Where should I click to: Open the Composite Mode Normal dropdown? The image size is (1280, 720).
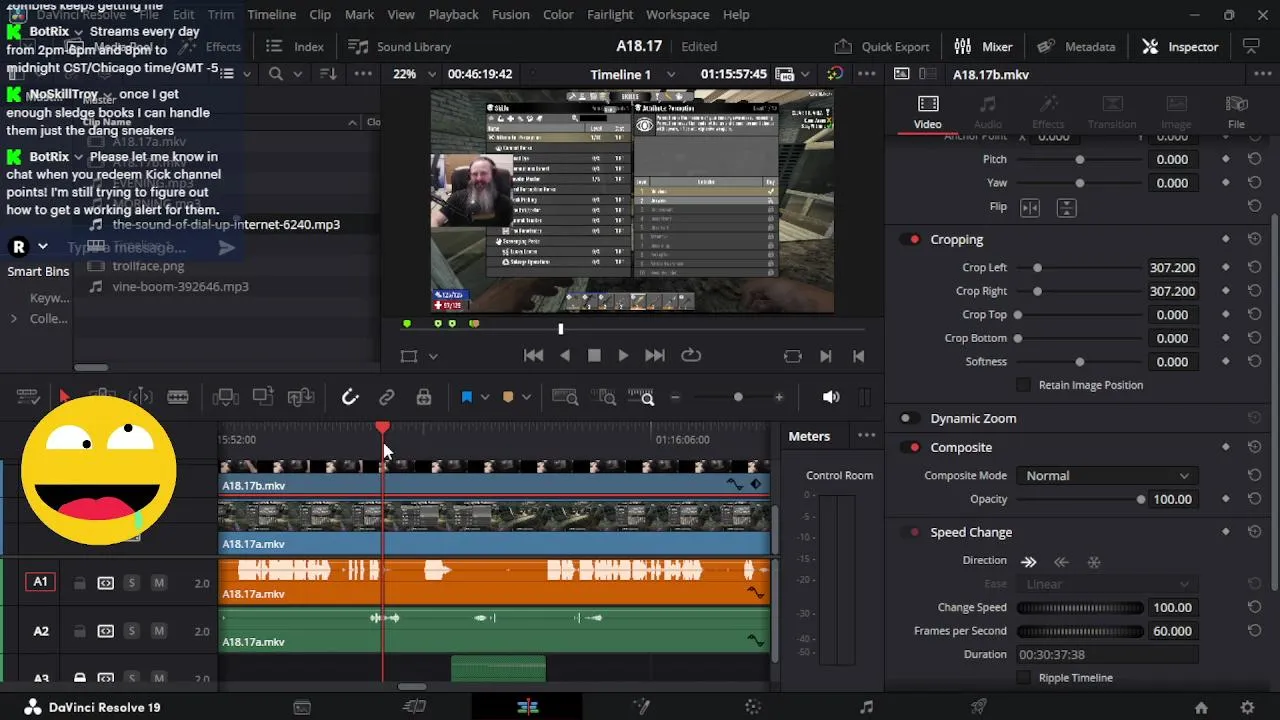(1106, 476)
